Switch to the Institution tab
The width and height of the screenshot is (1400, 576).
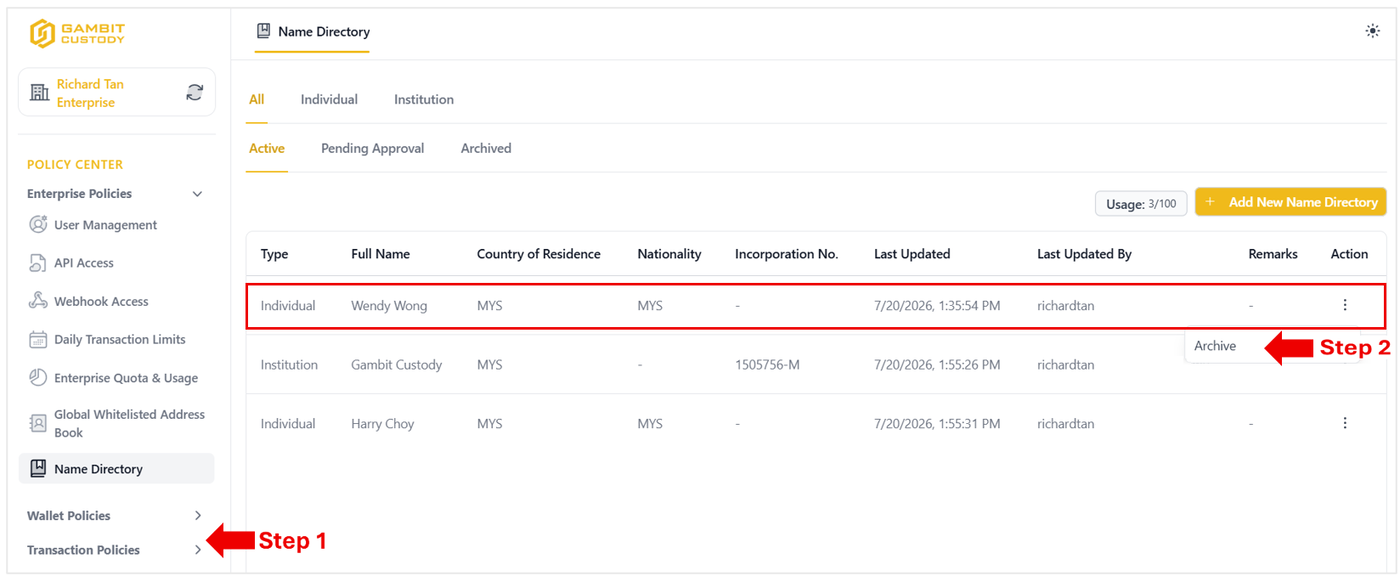coord(424,99)
